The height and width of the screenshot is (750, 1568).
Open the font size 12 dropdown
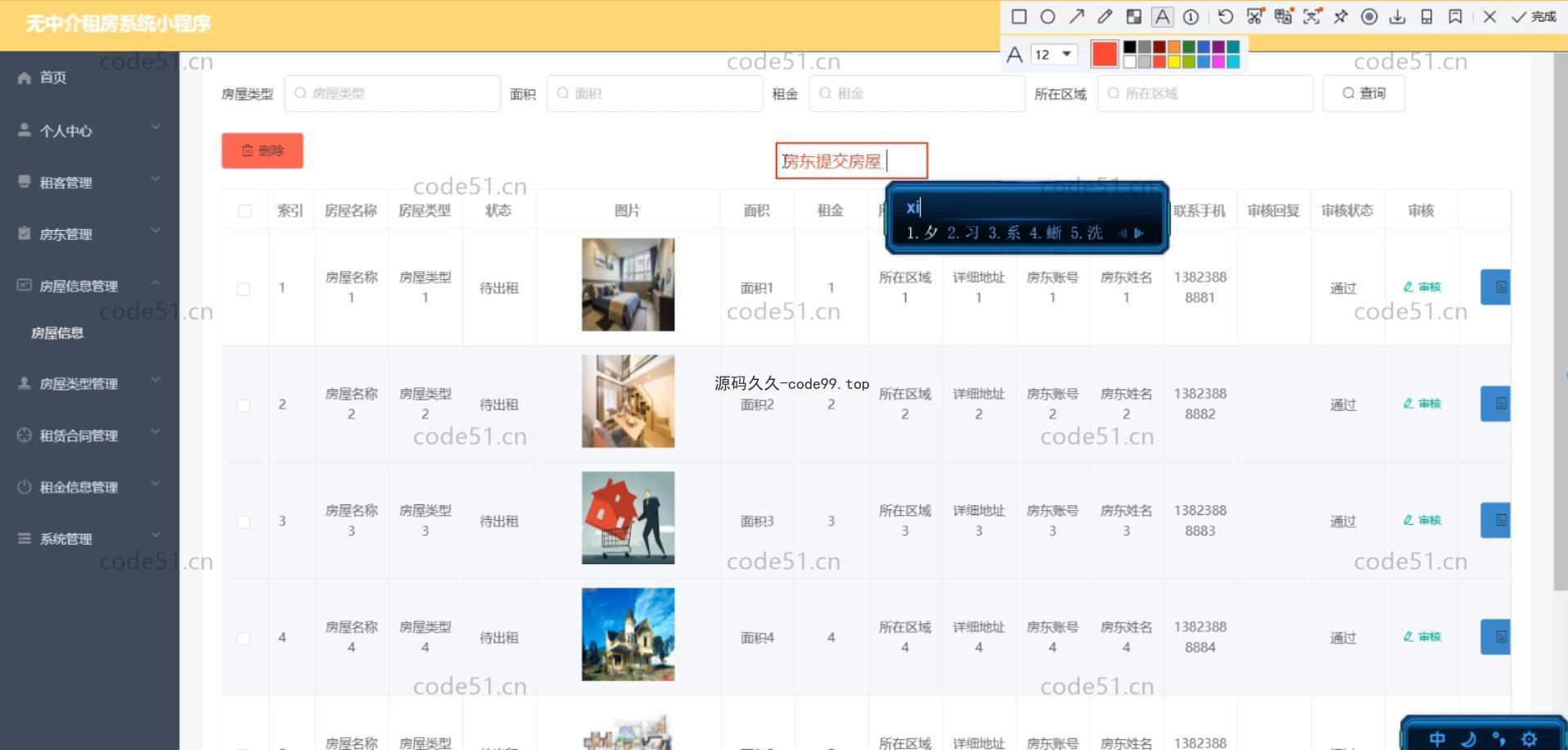pyautogui.click(x=1054, y=54)
